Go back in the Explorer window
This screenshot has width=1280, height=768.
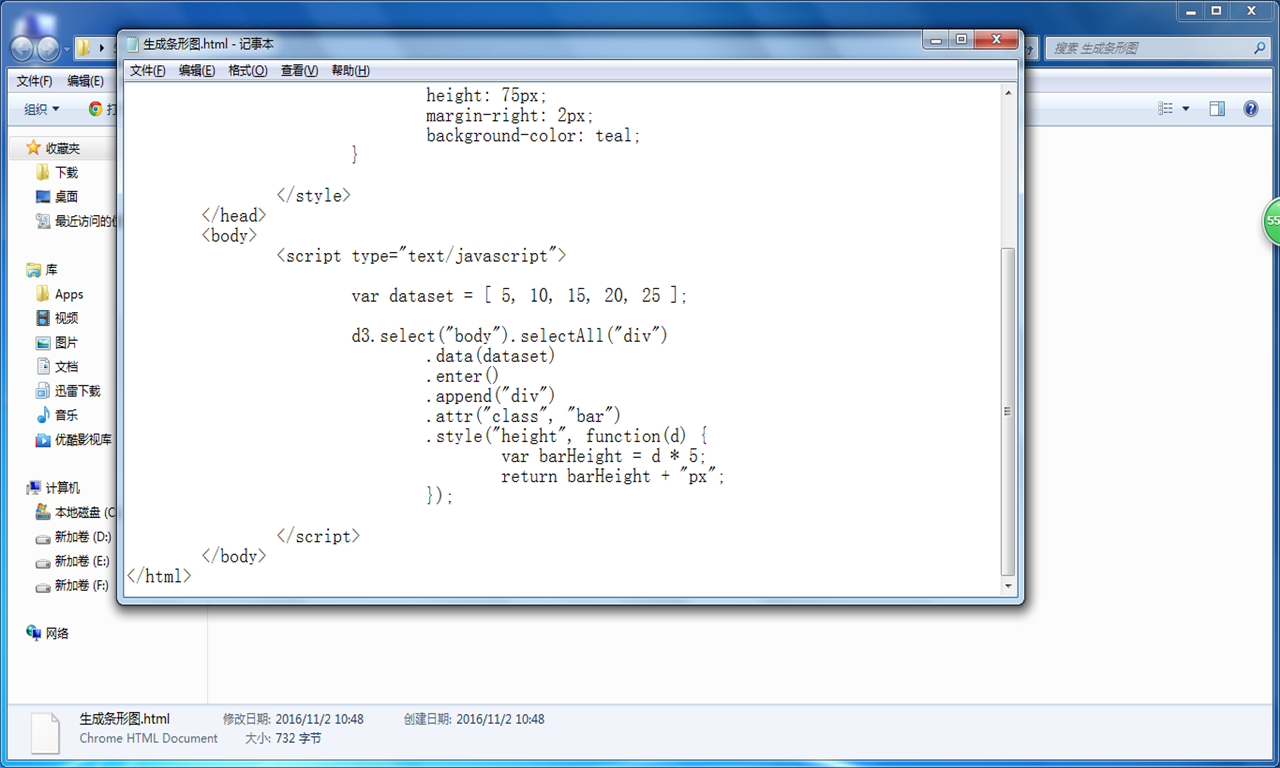(x=23, y=48)
